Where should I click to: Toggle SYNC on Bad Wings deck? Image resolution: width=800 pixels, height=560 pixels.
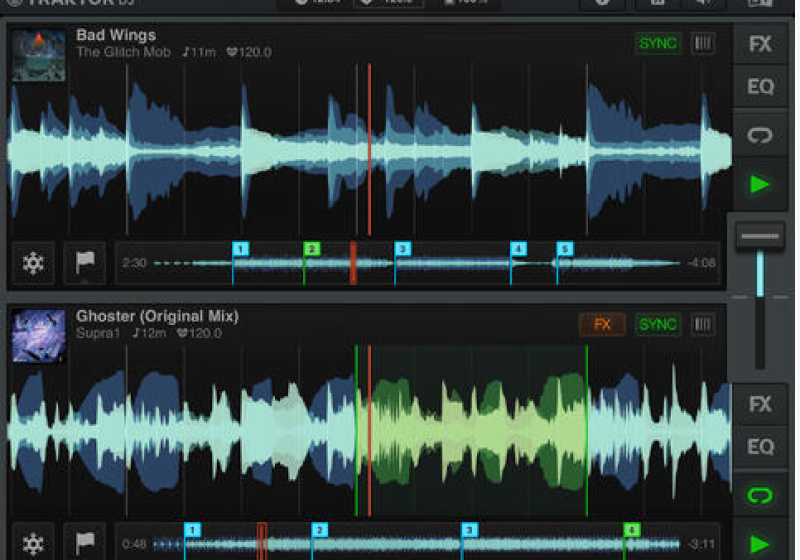(658, 43)
